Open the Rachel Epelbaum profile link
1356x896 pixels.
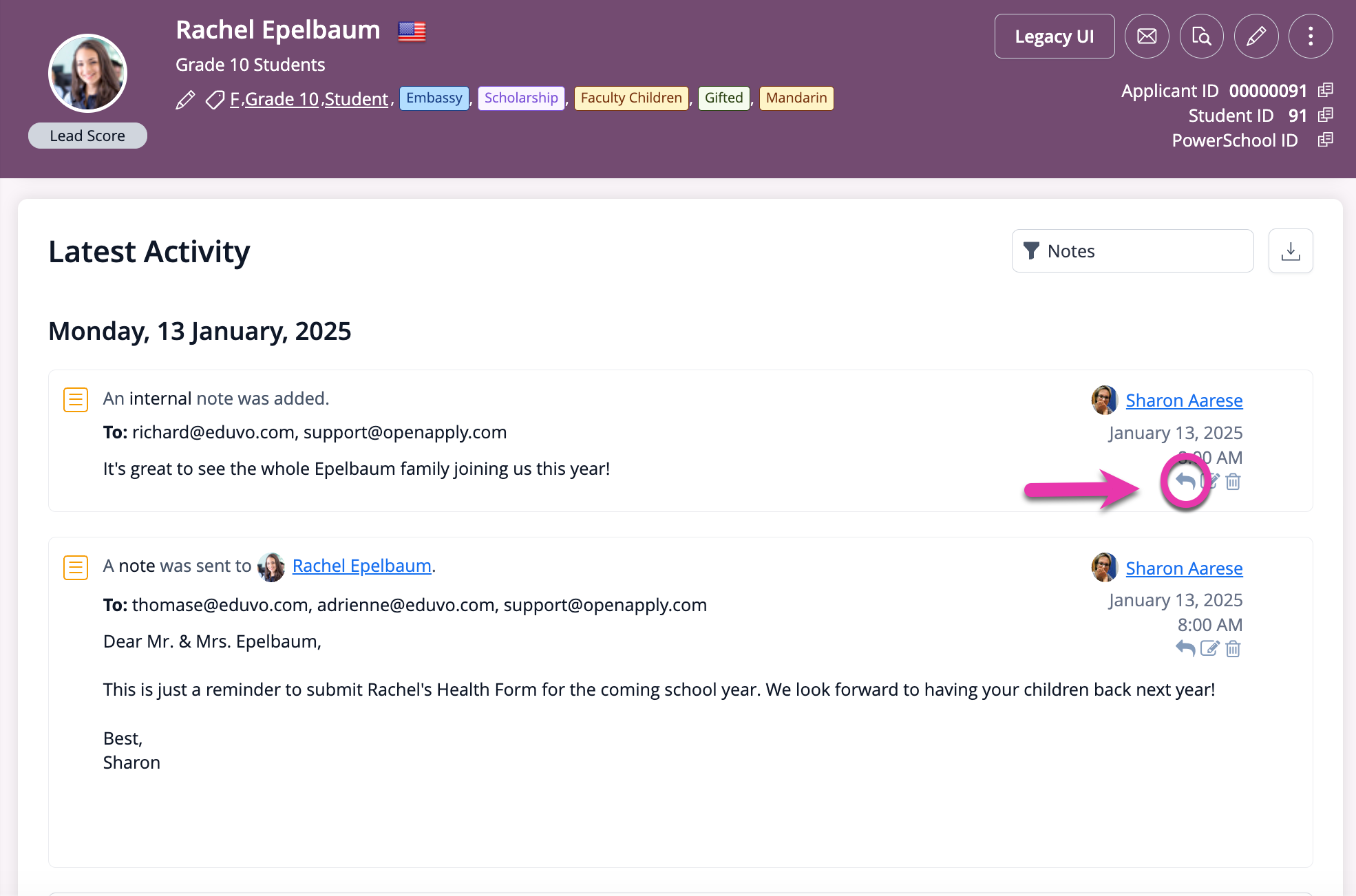click(362, 566)
